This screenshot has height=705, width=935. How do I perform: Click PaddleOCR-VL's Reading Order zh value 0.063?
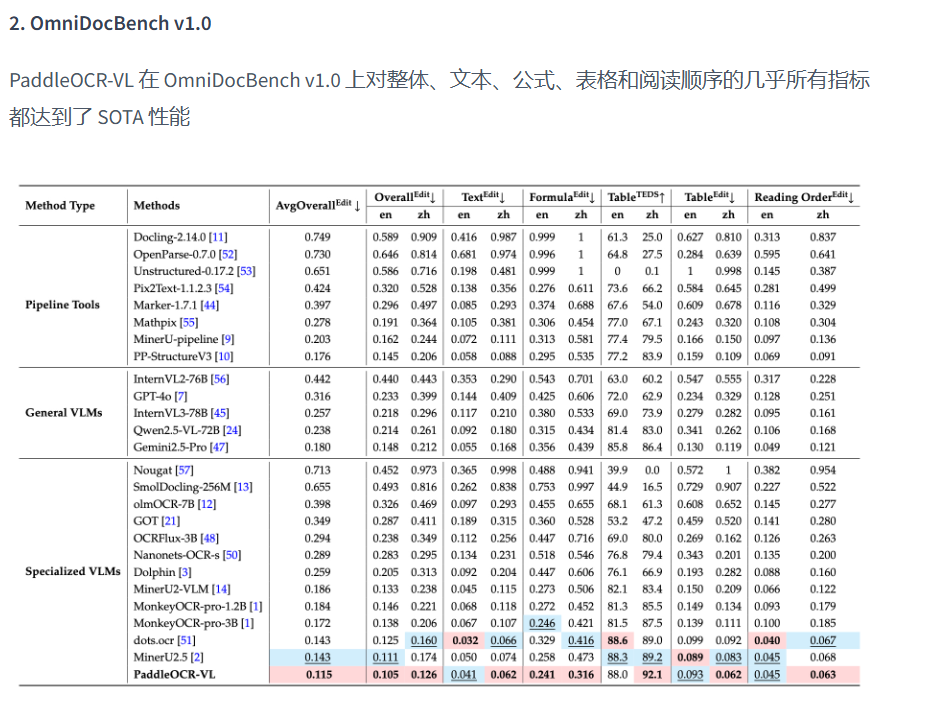tap(823, 675)
